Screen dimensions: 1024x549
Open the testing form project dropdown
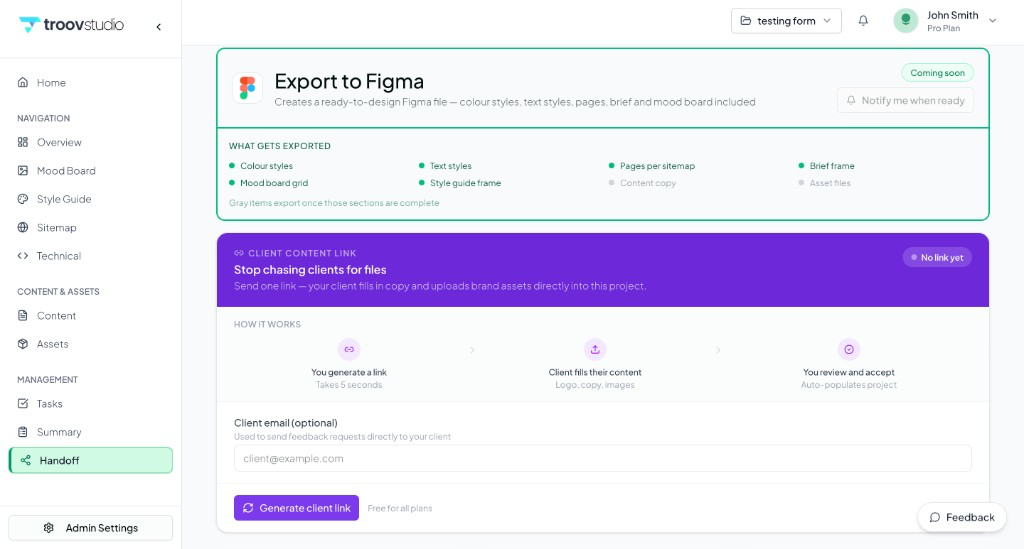pos(786,21)
